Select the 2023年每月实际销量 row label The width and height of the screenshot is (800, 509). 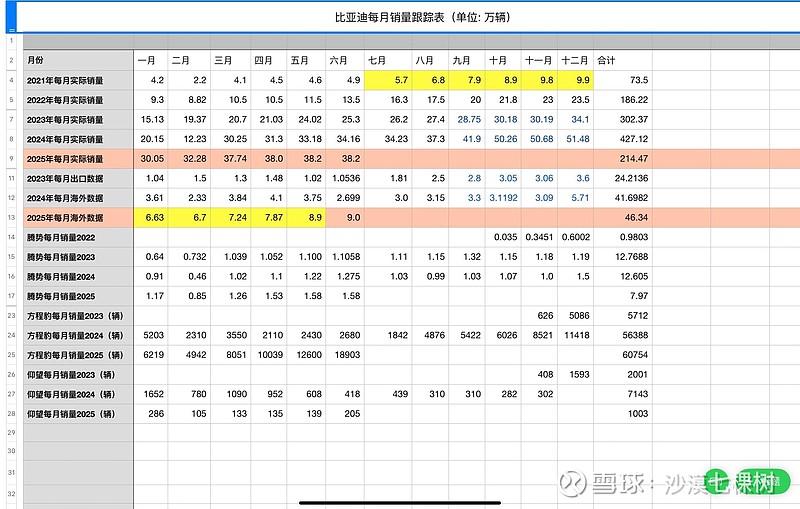78,119
